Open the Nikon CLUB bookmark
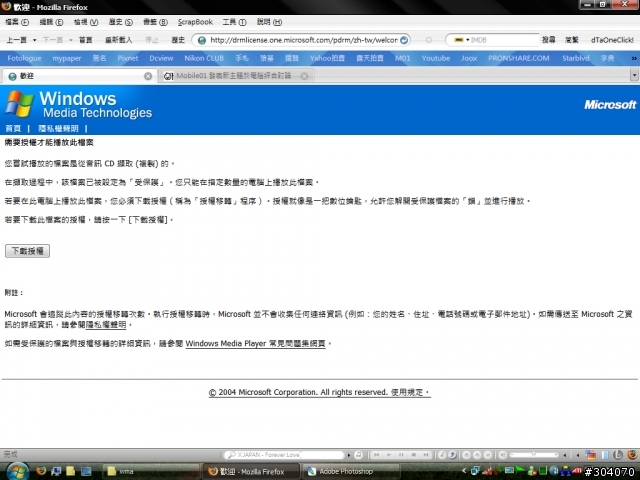This screenshot has height=480, width=640. 204,58
